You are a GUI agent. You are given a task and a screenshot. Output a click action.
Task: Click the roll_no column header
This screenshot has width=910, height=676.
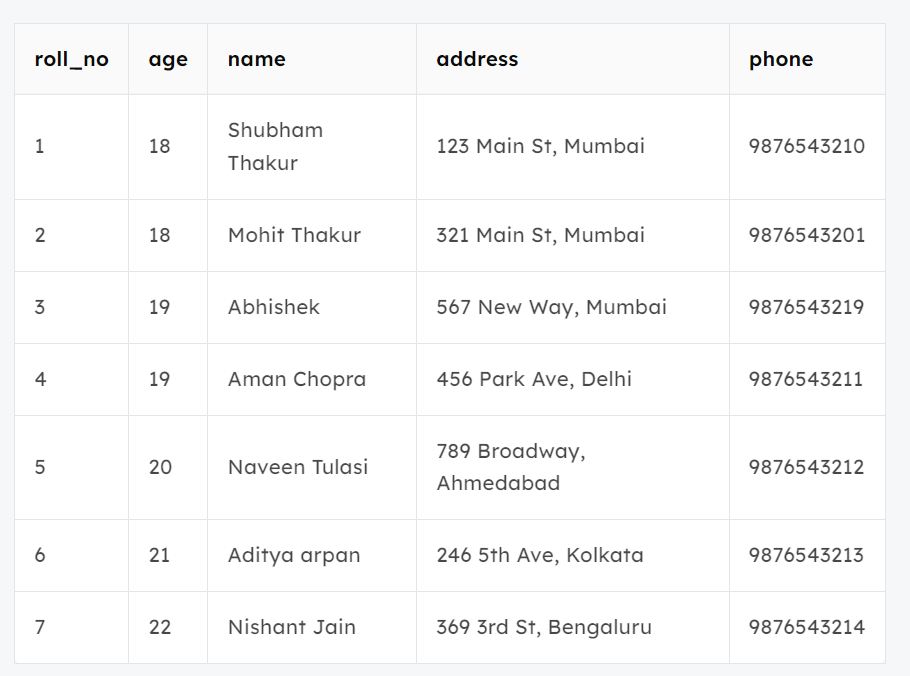point(71,59)
